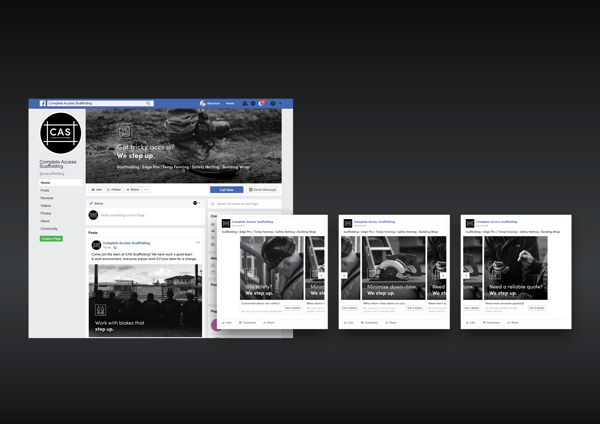Viewport: 600px width, 424px height.
Task: Open the More options button beside Share
Action: 146,189
